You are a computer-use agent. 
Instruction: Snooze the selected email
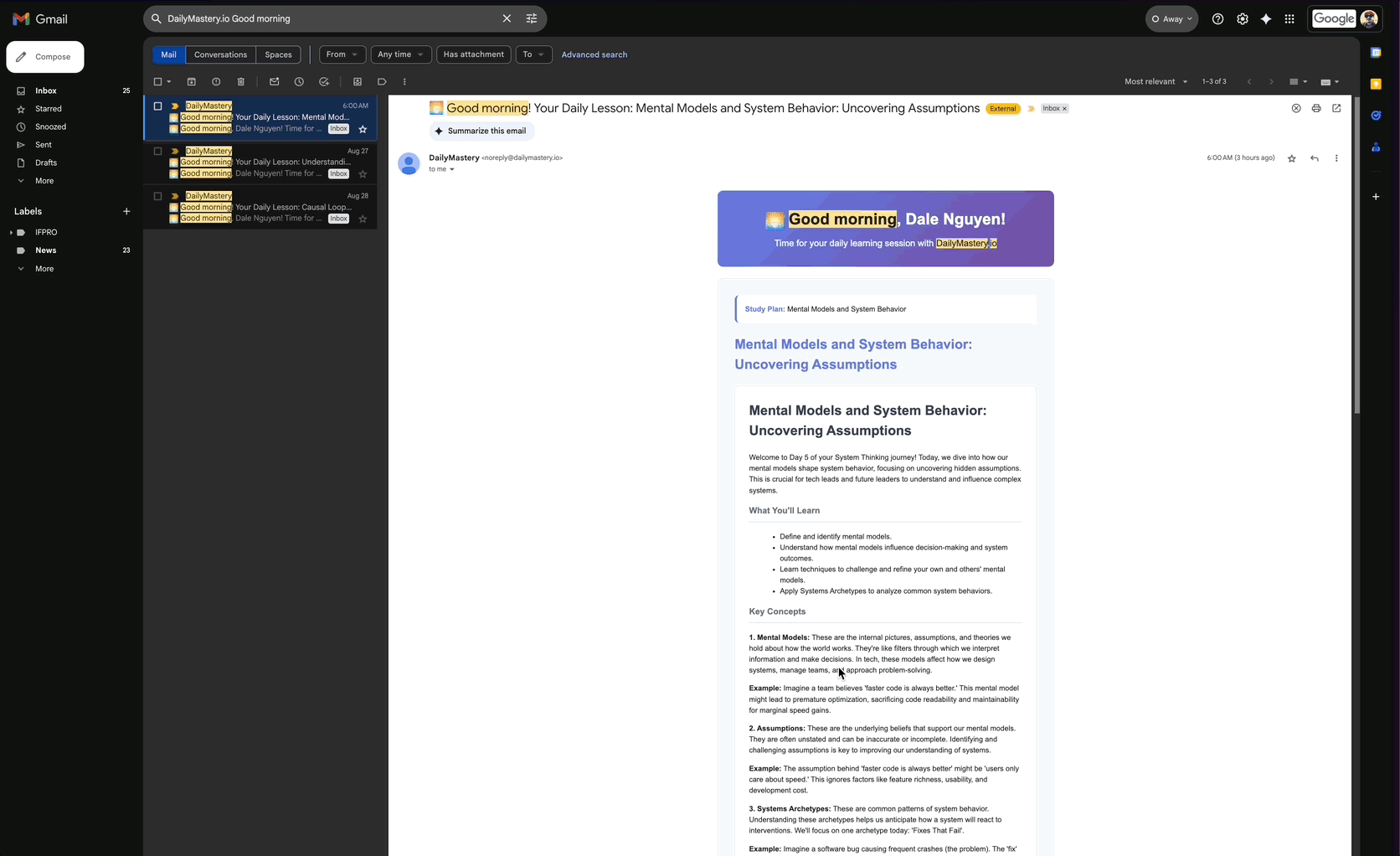pyautogui.click(x=299, y=81)
